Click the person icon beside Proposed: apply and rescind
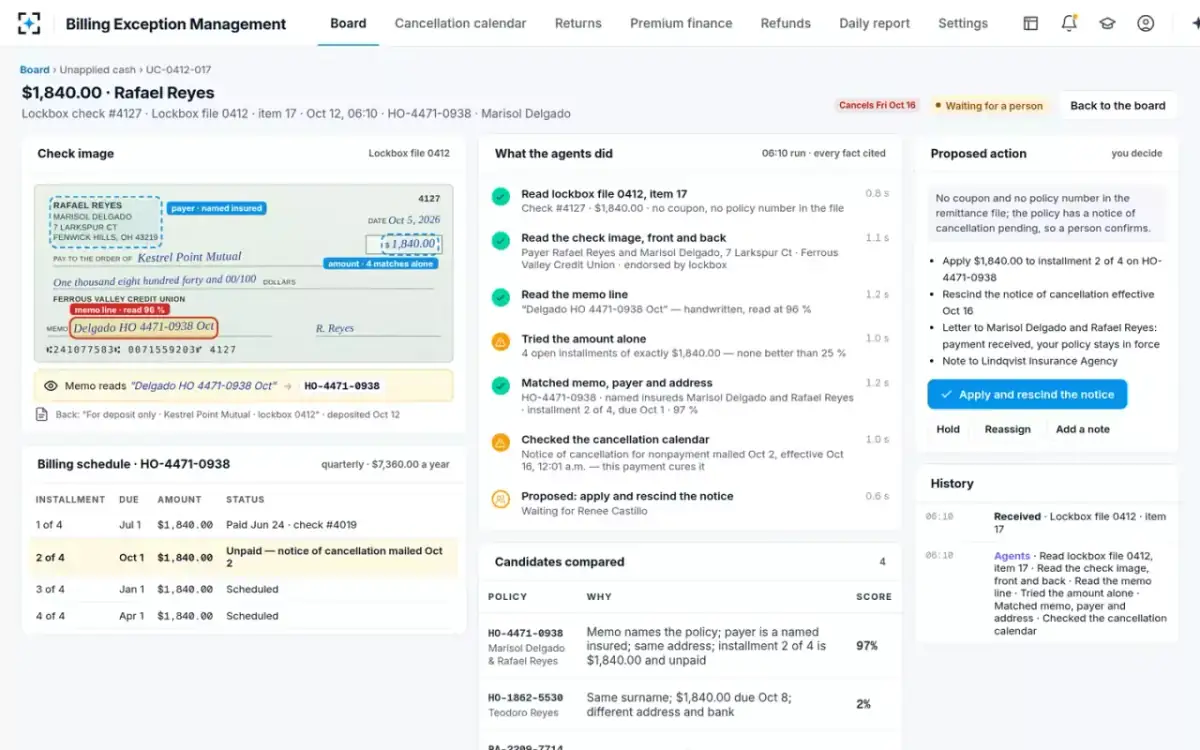This screenshot has height=750, width=1200. 501,499
